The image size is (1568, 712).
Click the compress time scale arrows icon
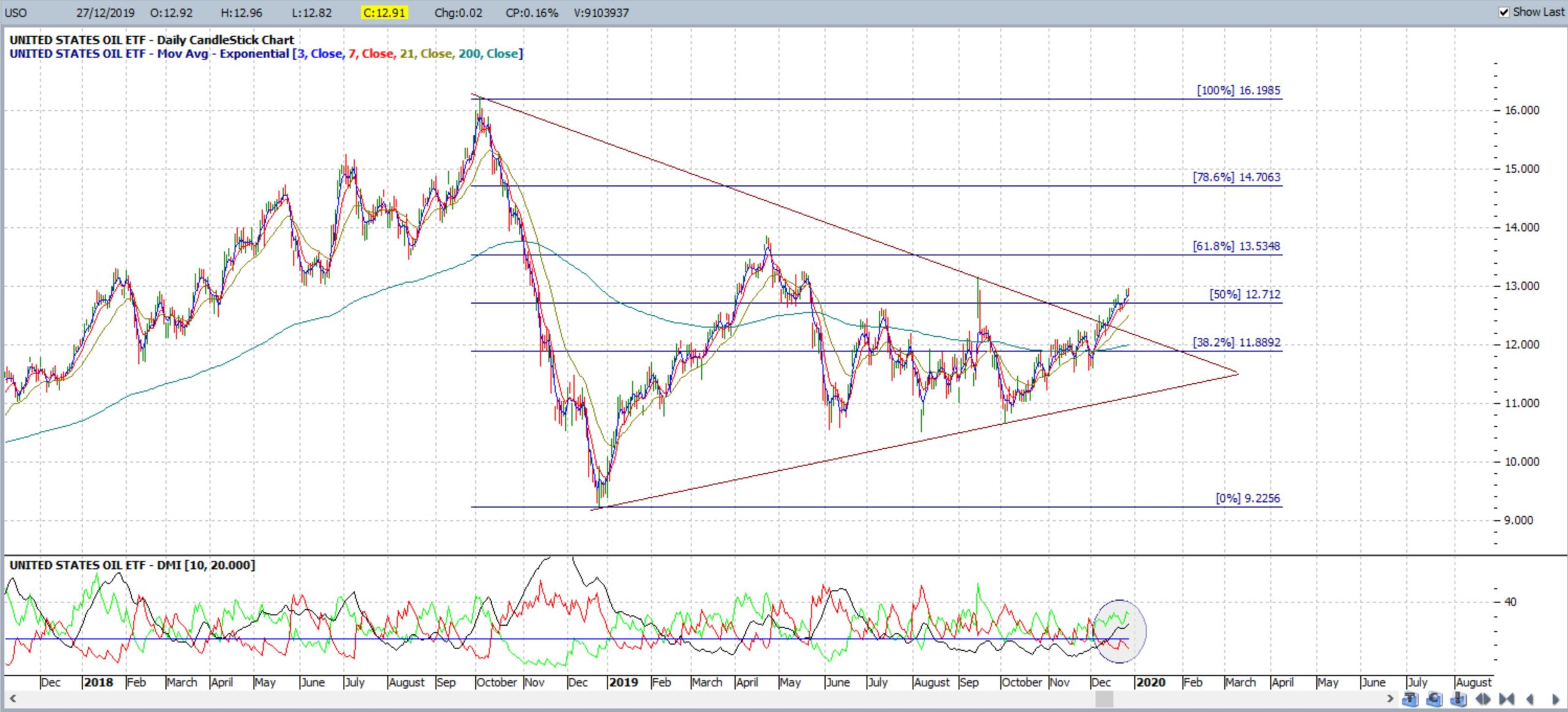1507,699
